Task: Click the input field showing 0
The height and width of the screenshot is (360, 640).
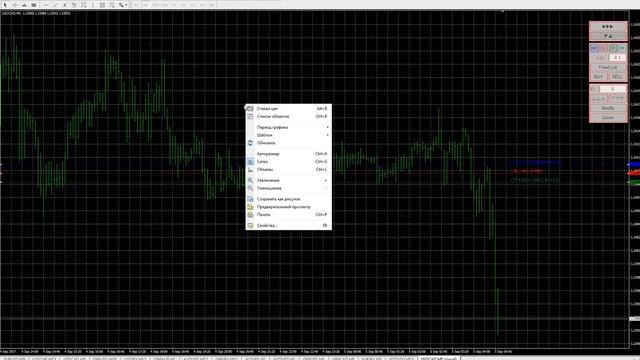Action: coord(612,89)
